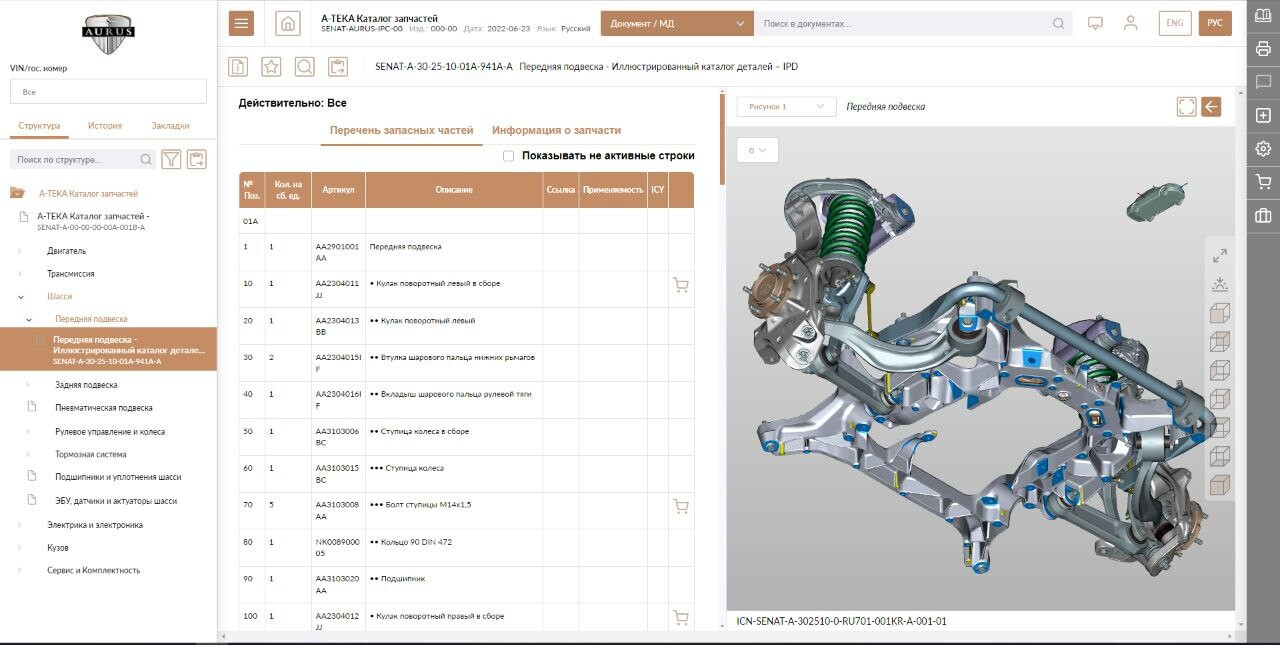This screenshot has width=1280, height=645.
Task: Open the comments icon in the right sidebar
Action: pos(1263,82)
